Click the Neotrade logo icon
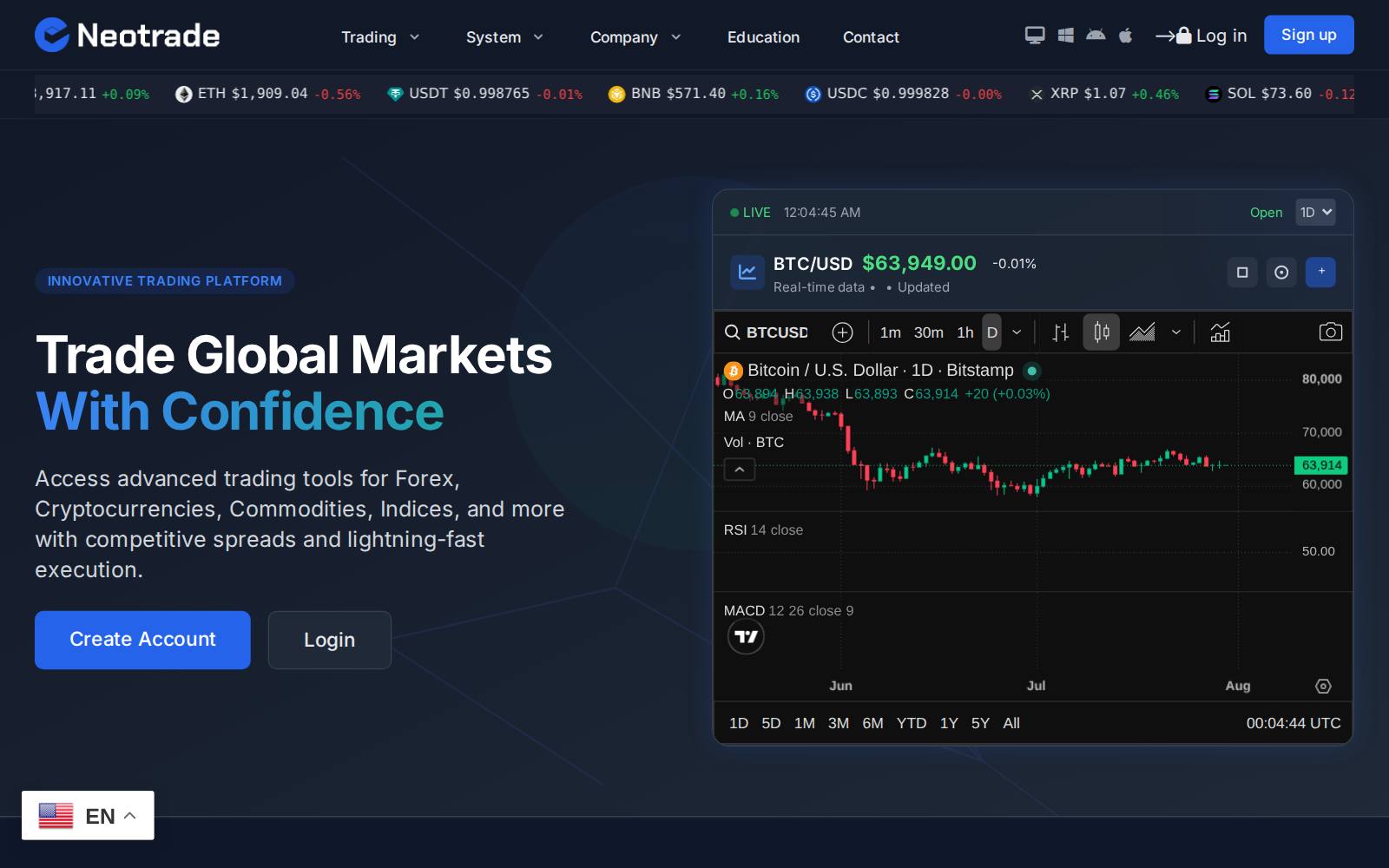The image size is (1389, 868). click(51, 35)
